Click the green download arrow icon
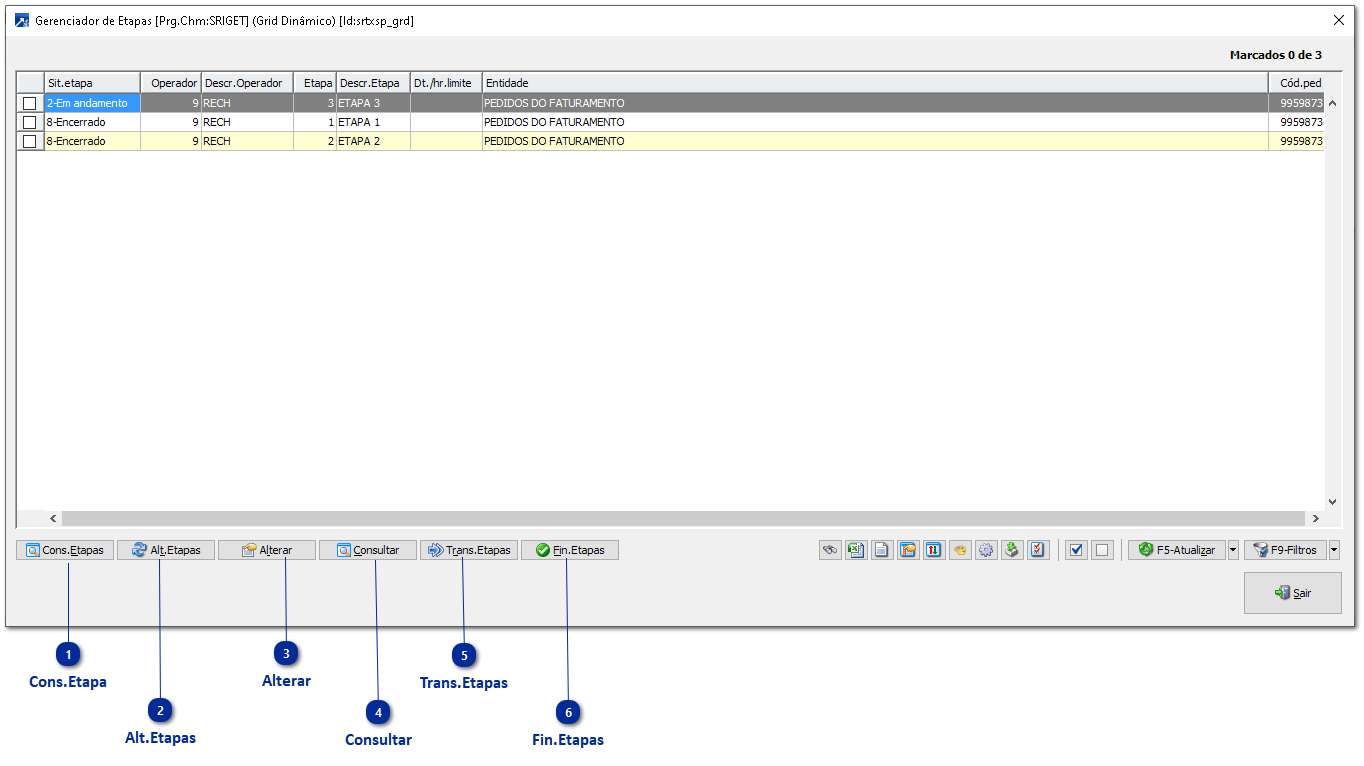The width and height of the screenshot is (1364, 766). coord(1012,550)
